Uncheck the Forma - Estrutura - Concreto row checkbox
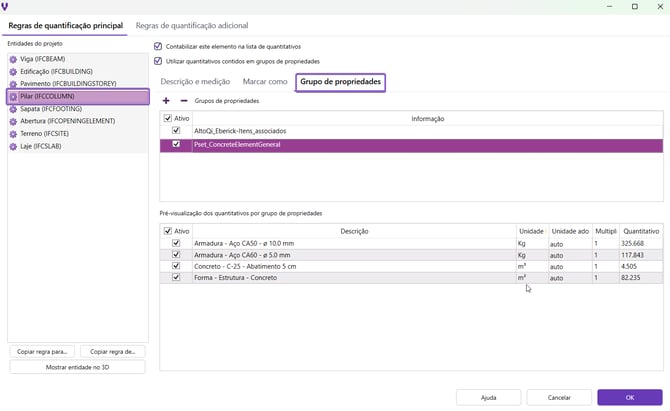 (176, 277)
